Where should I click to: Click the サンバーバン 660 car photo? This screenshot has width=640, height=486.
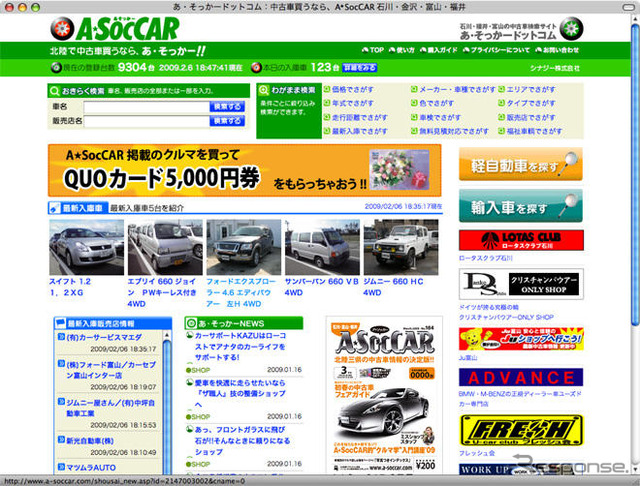coord(322,247)
